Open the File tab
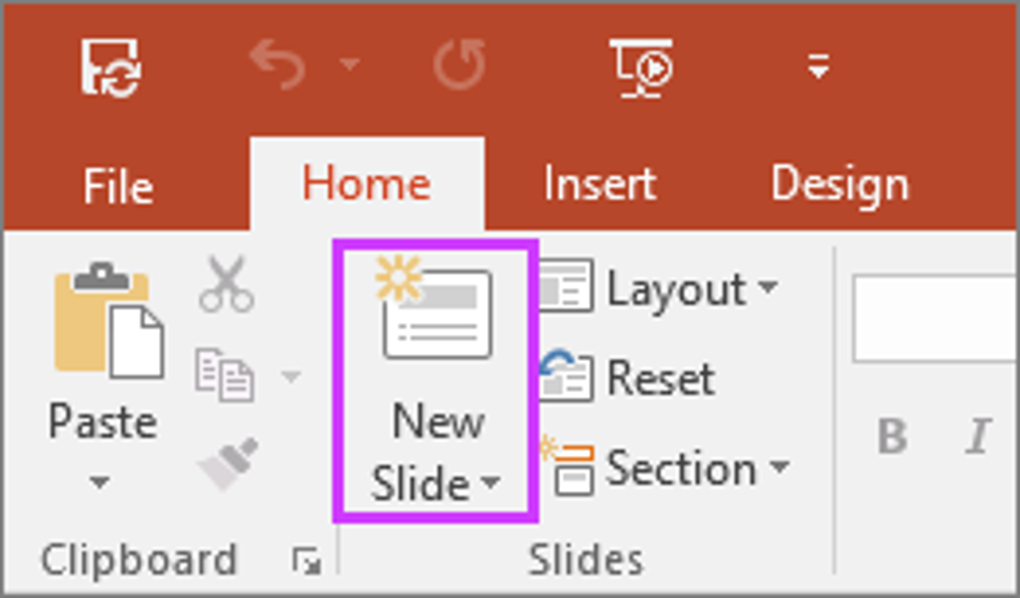This screenshot has width=1020, height=598. (118, 186)
